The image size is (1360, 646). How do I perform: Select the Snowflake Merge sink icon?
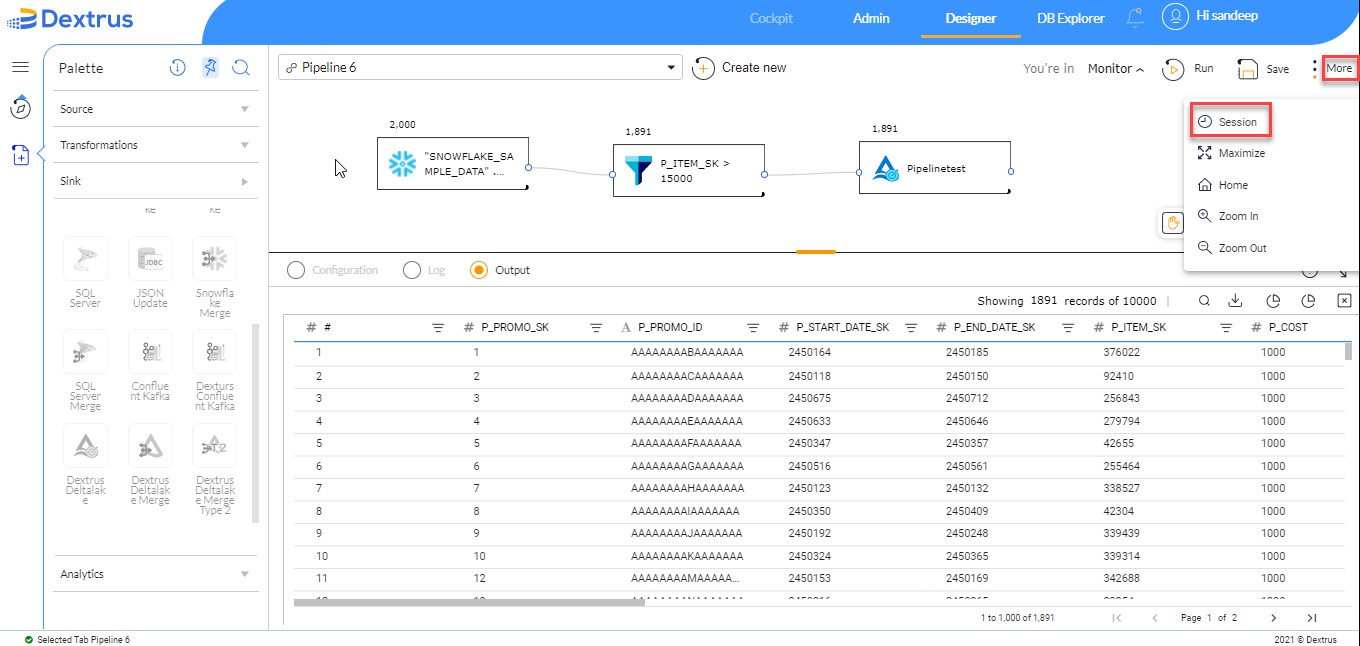click(214, 258)
